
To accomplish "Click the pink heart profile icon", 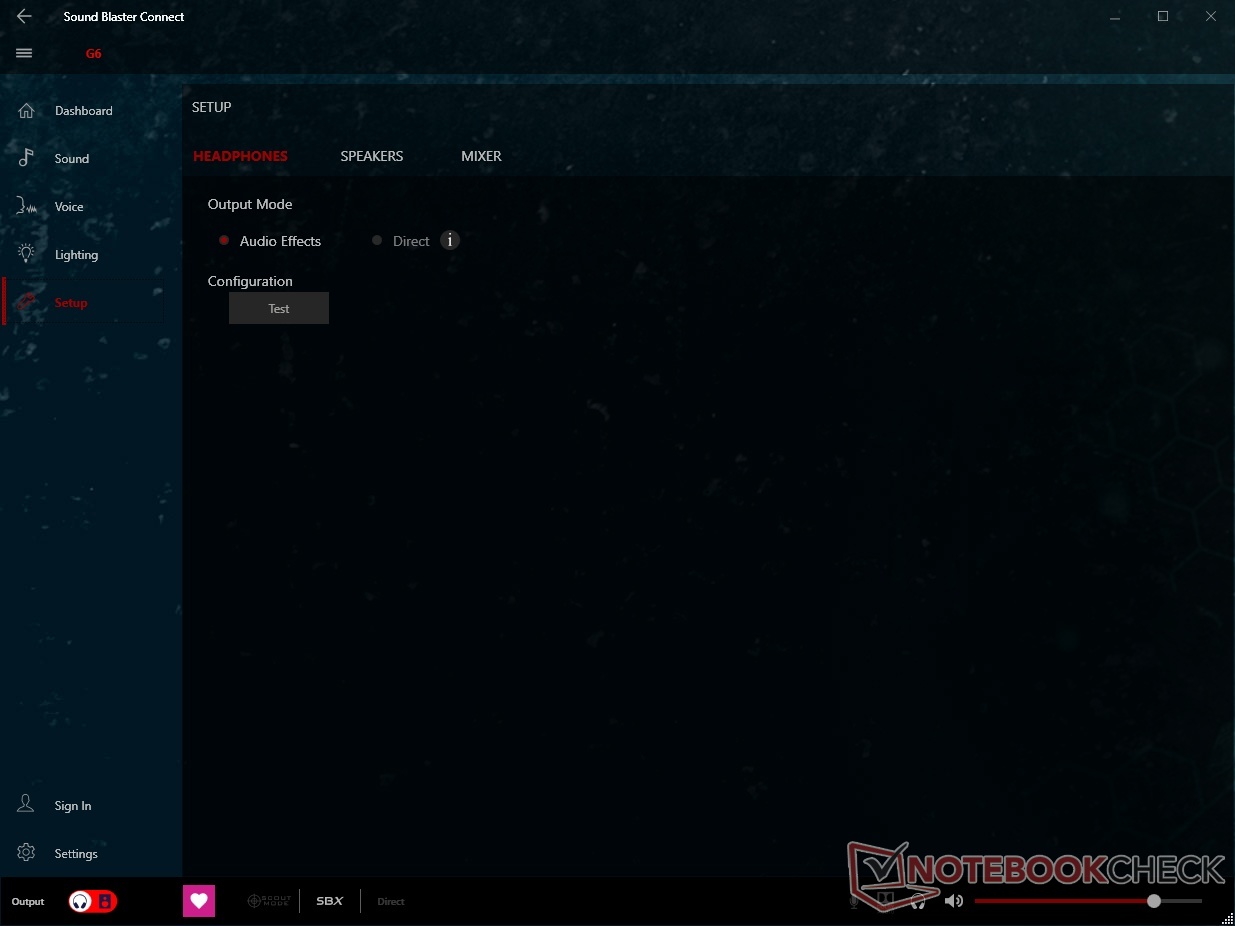I will (199, 901).
